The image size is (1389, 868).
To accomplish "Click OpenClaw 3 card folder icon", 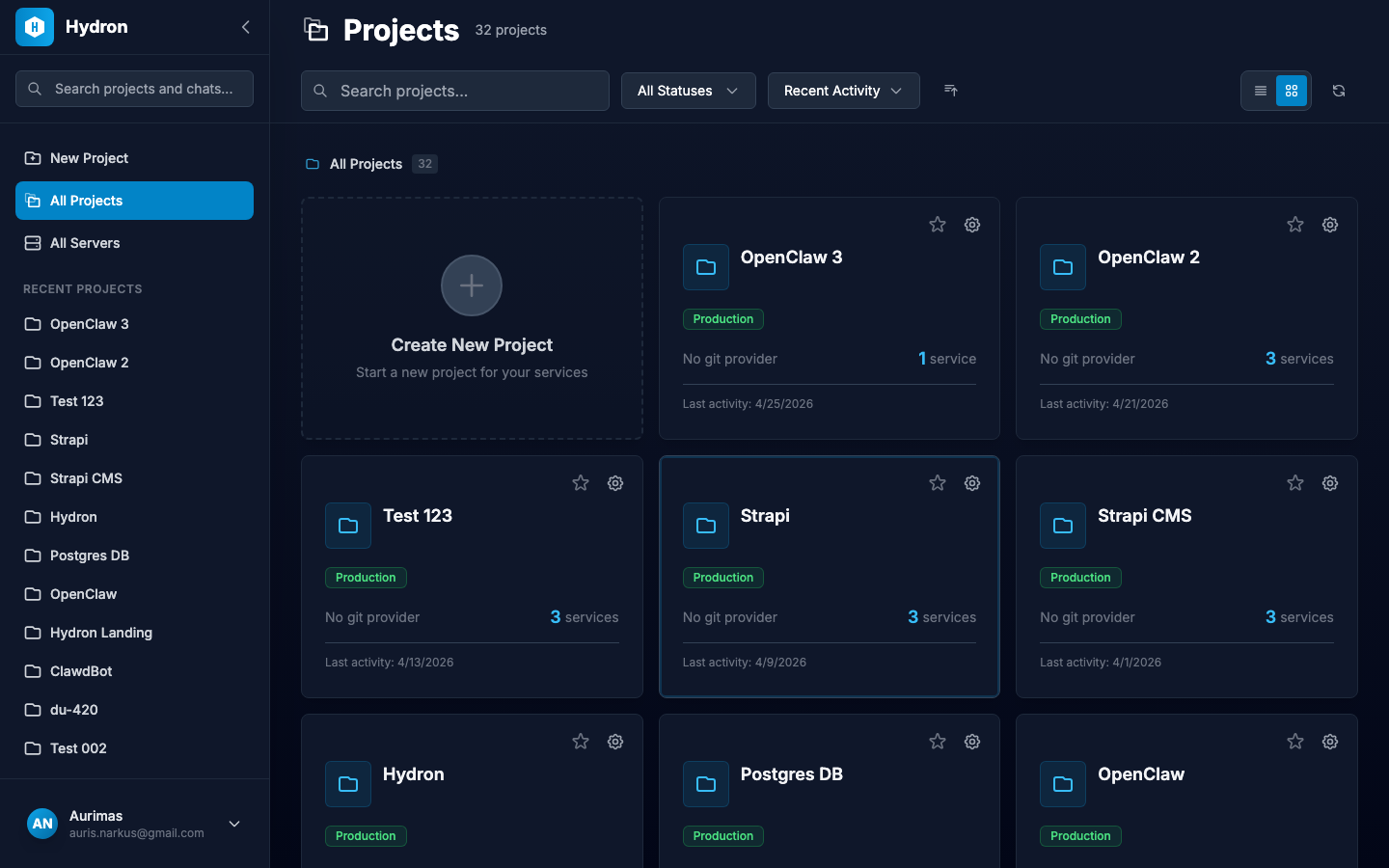I will (706, 267).
